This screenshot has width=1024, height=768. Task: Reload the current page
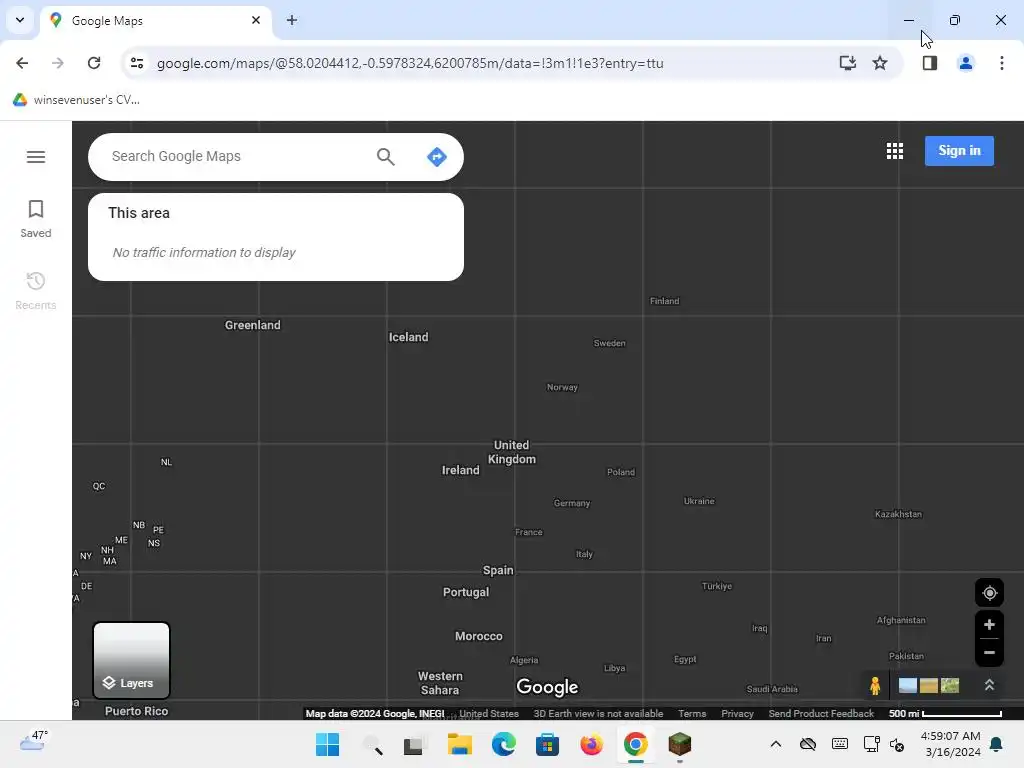[x=94, y=63]
